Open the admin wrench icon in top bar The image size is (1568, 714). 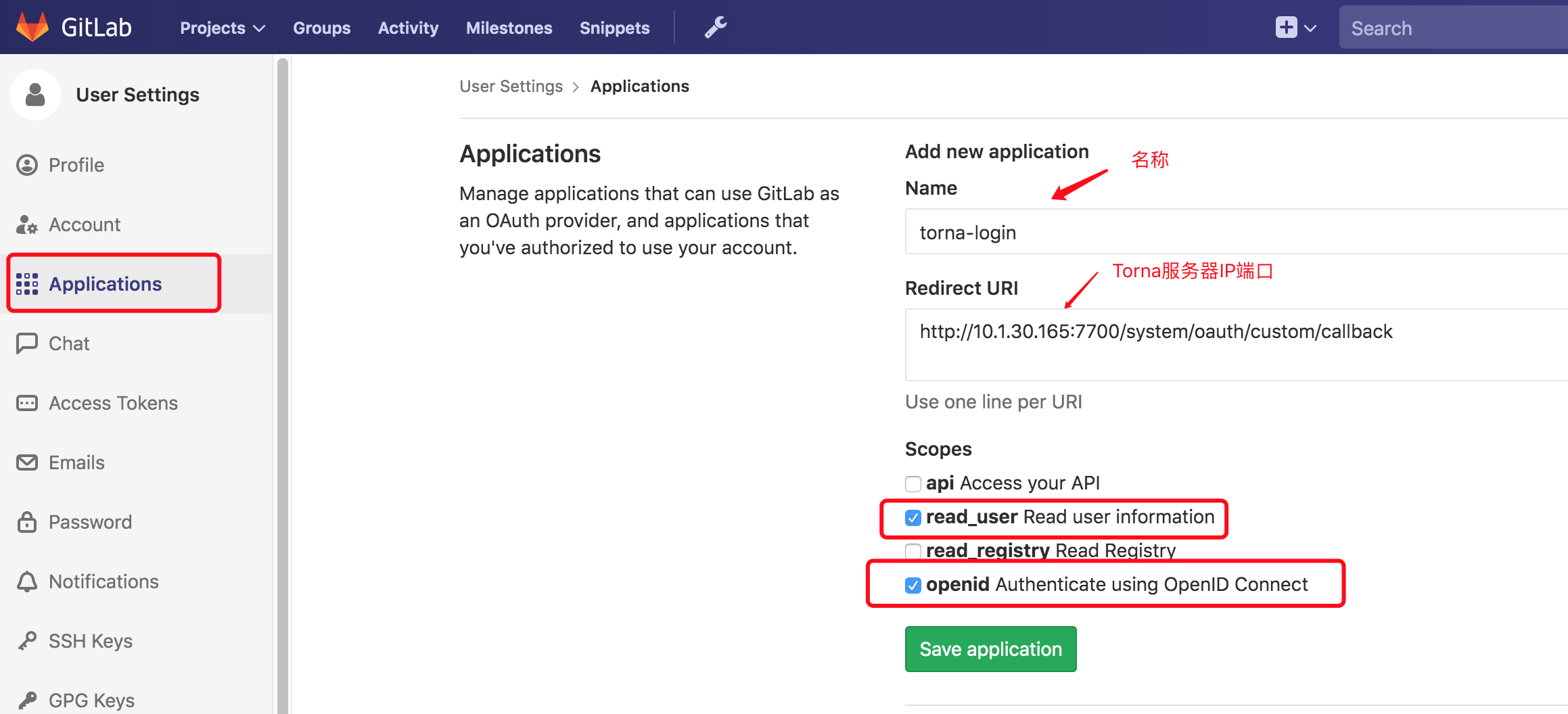coord(715,27)
